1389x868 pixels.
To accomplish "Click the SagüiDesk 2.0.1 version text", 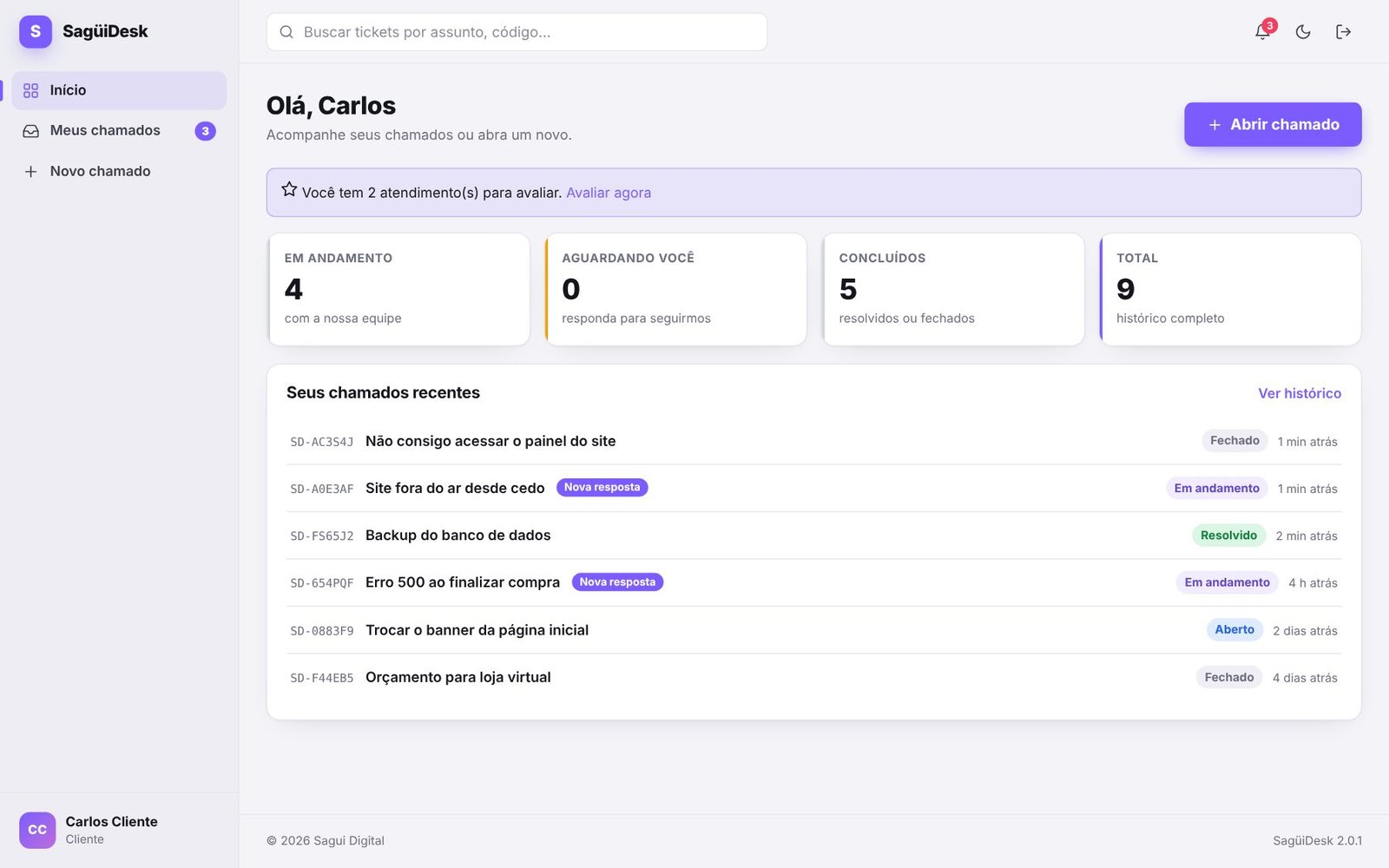I will pos(1317,841).
